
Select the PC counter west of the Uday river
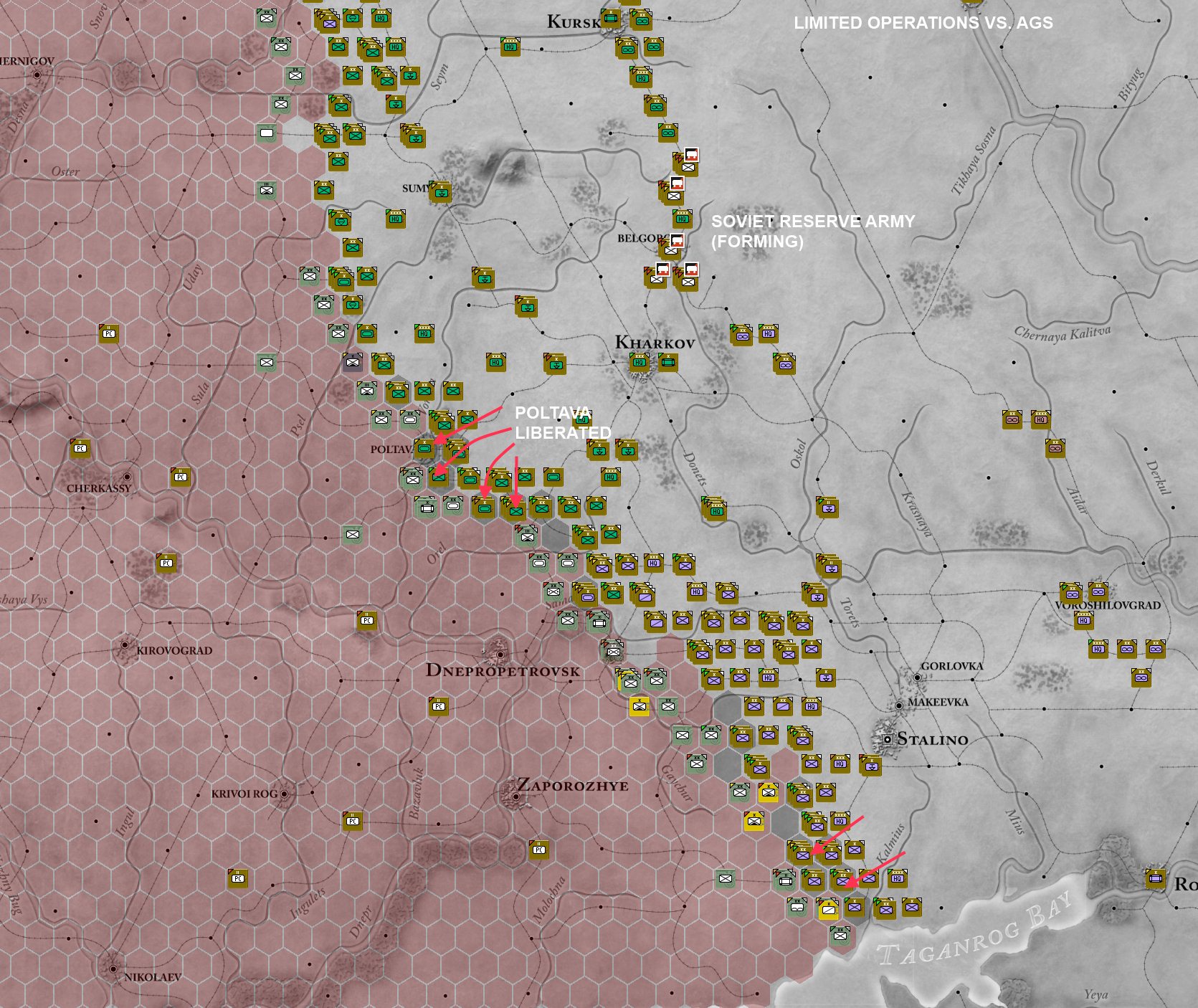click(x=108, y=333)
